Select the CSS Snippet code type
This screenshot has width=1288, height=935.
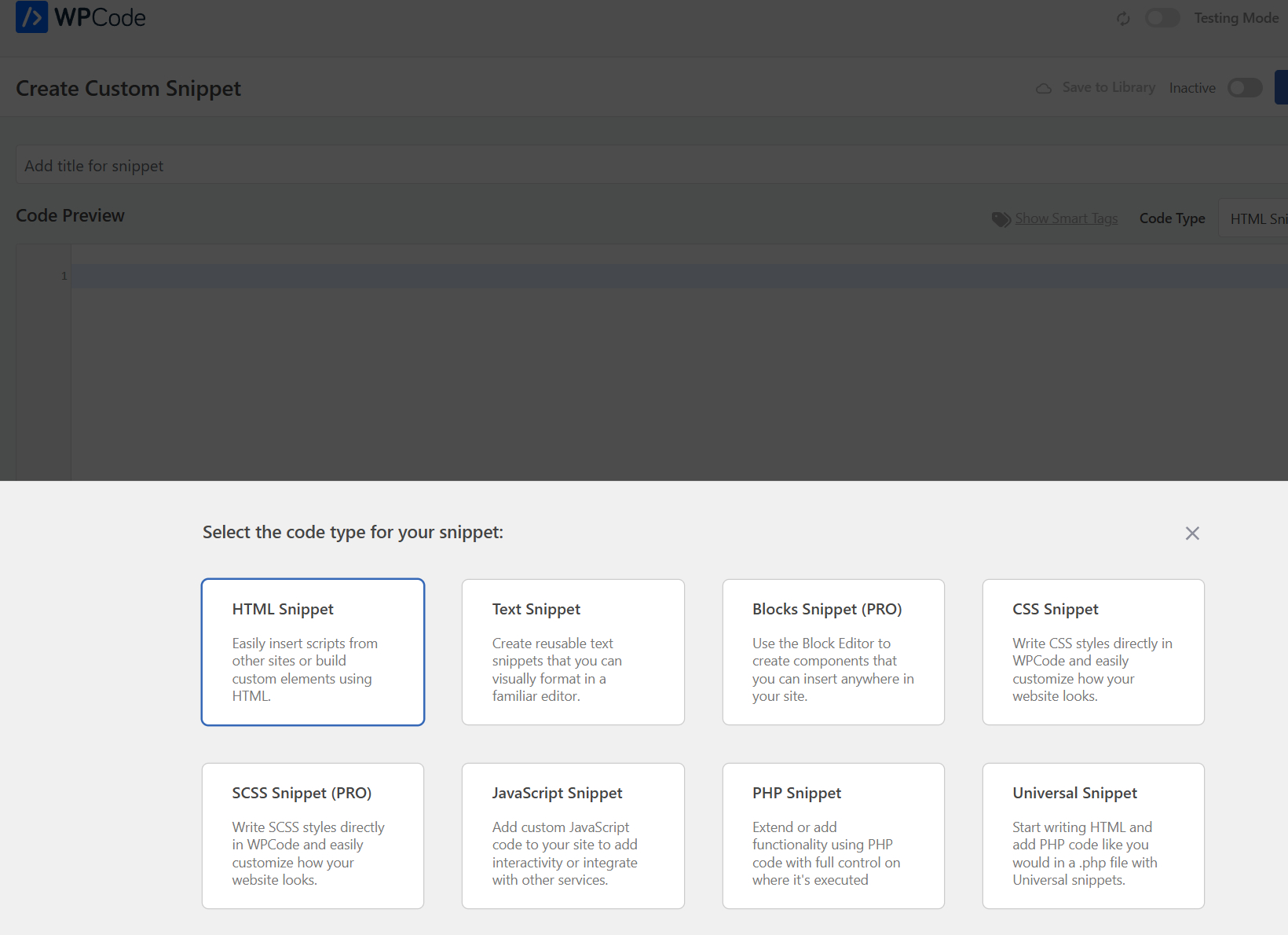click(x=1093, y=652)
